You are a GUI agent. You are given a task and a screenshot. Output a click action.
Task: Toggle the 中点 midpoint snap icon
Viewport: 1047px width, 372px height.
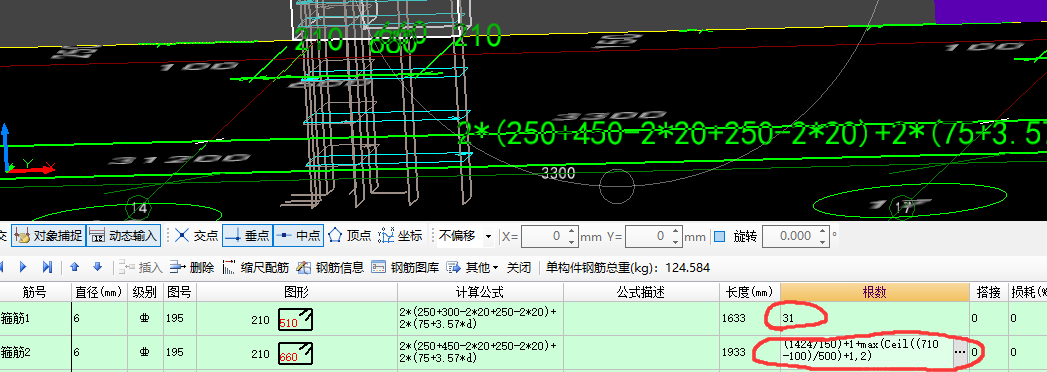click(298, 236)
